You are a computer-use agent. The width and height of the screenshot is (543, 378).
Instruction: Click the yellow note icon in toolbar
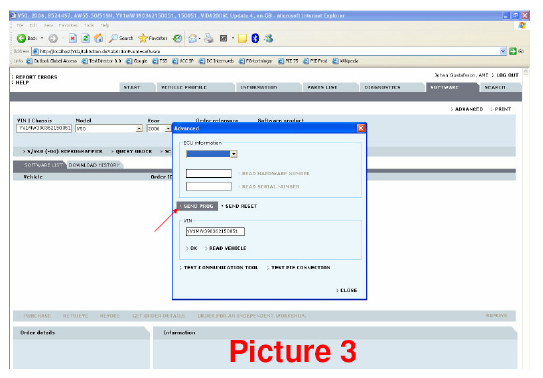242,38
